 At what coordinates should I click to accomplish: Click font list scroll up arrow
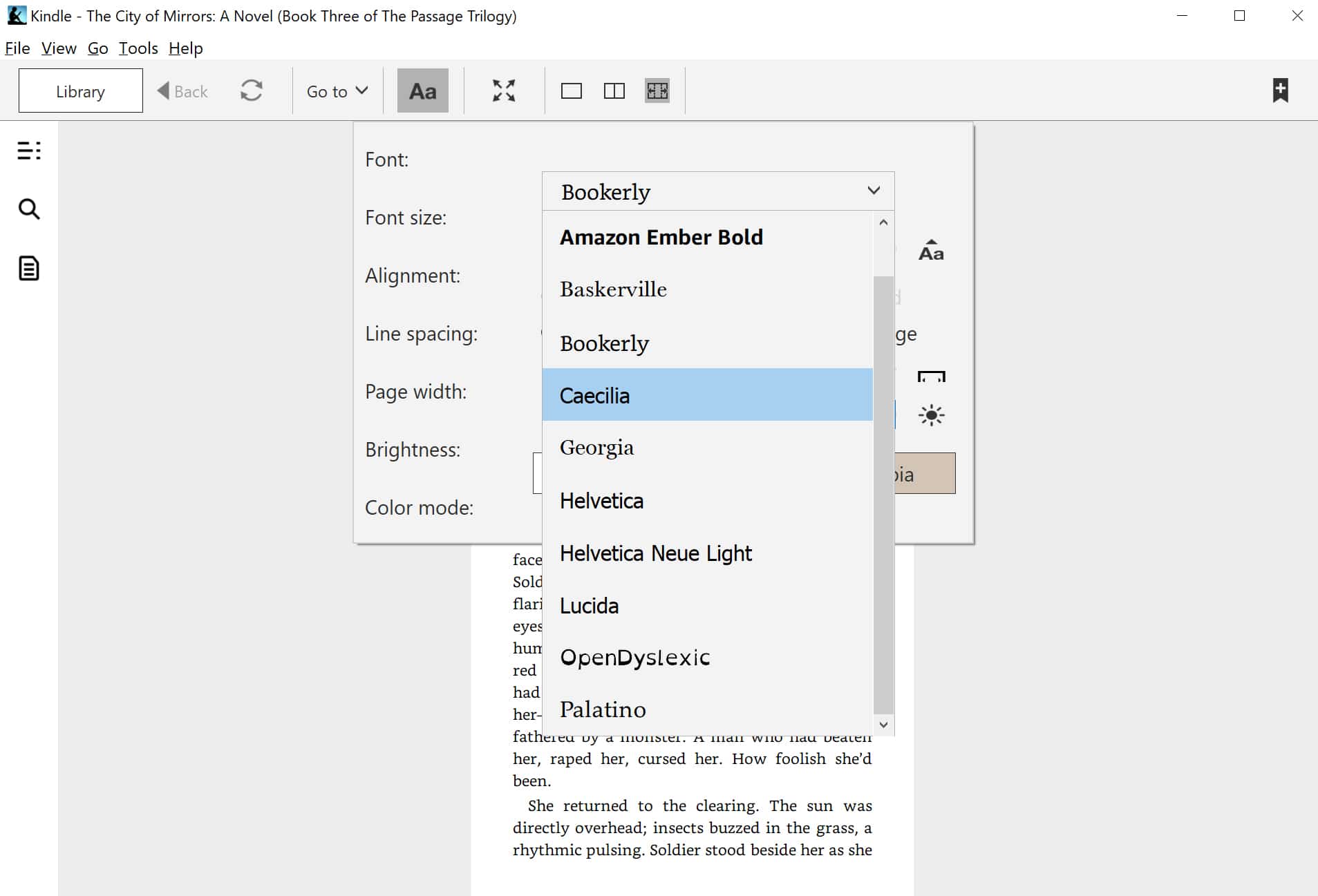(883, 222)
